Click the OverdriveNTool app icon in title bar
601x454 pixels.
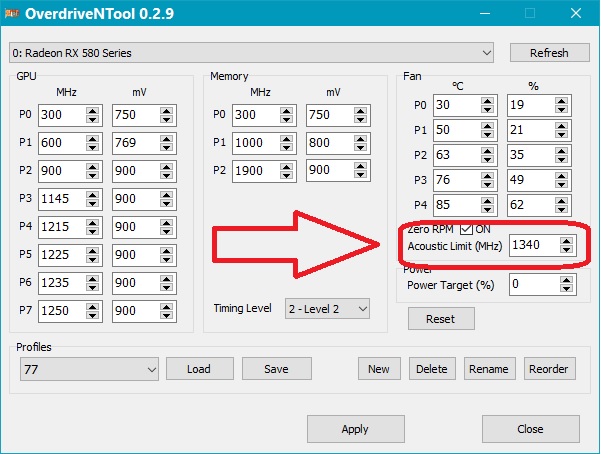click(11, 14)
